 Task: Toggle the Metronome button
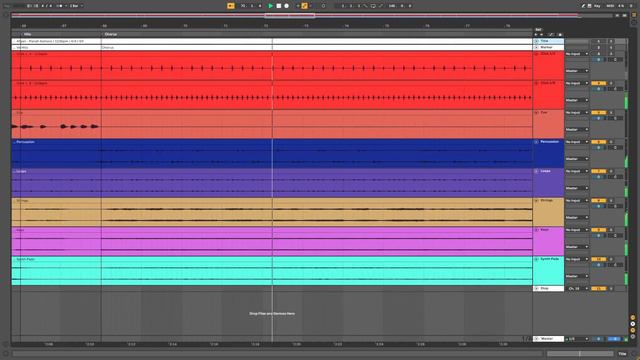coord(60,6)
